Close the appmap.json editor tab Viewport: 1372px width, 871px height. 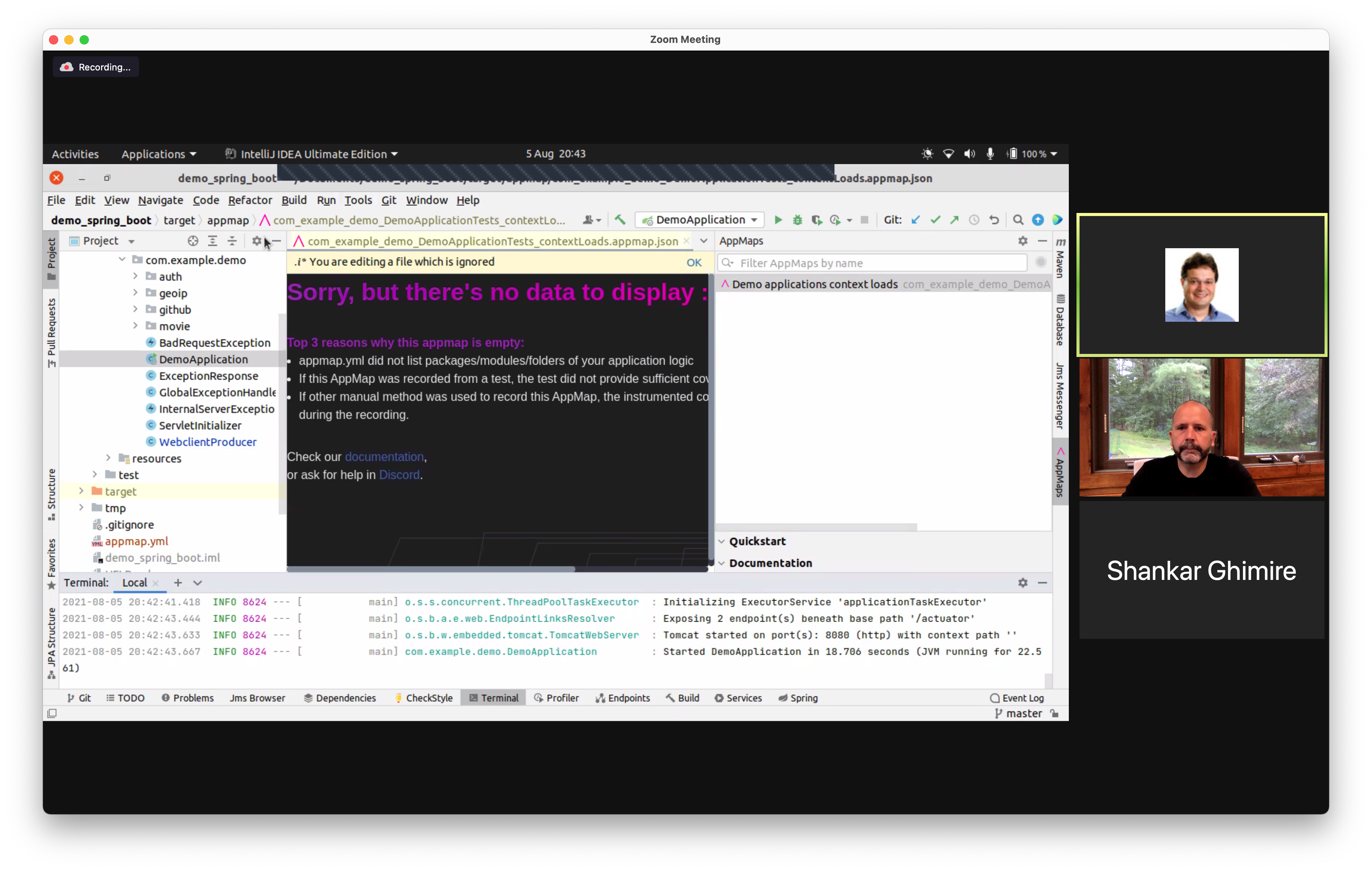click(x=686, y=241)
